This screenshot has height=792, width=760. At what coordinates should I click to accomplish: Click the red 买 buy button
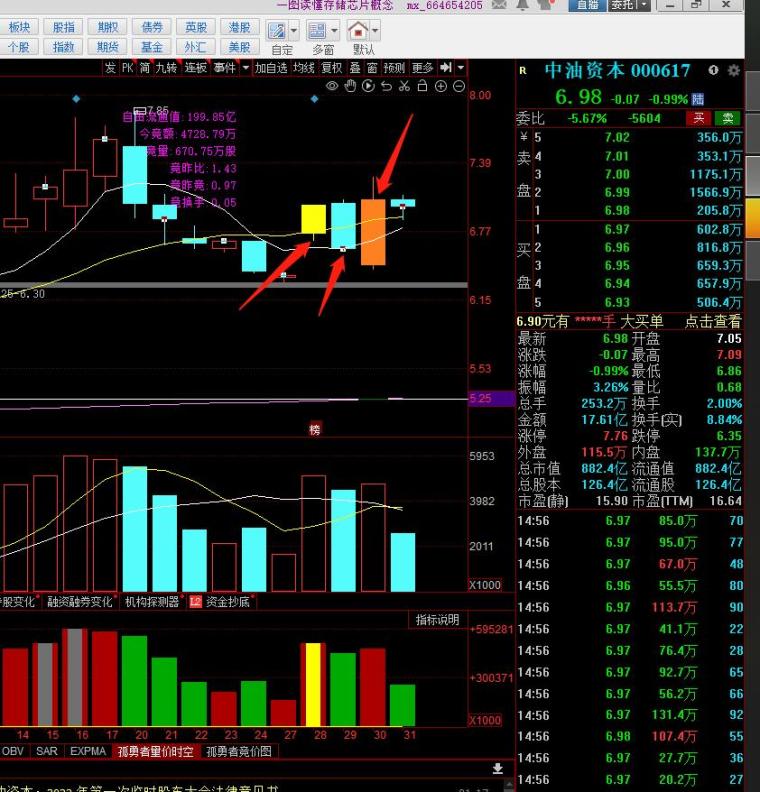click(699, 118)
